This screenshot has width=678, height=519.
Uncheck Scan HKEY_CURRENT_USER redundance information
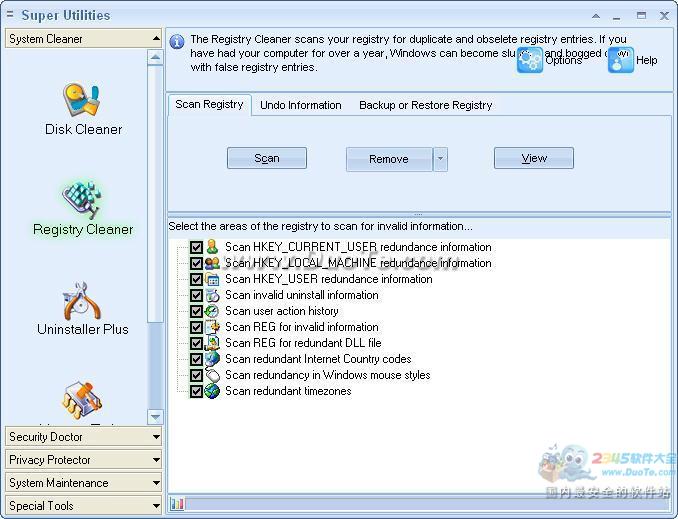[196, 247]
